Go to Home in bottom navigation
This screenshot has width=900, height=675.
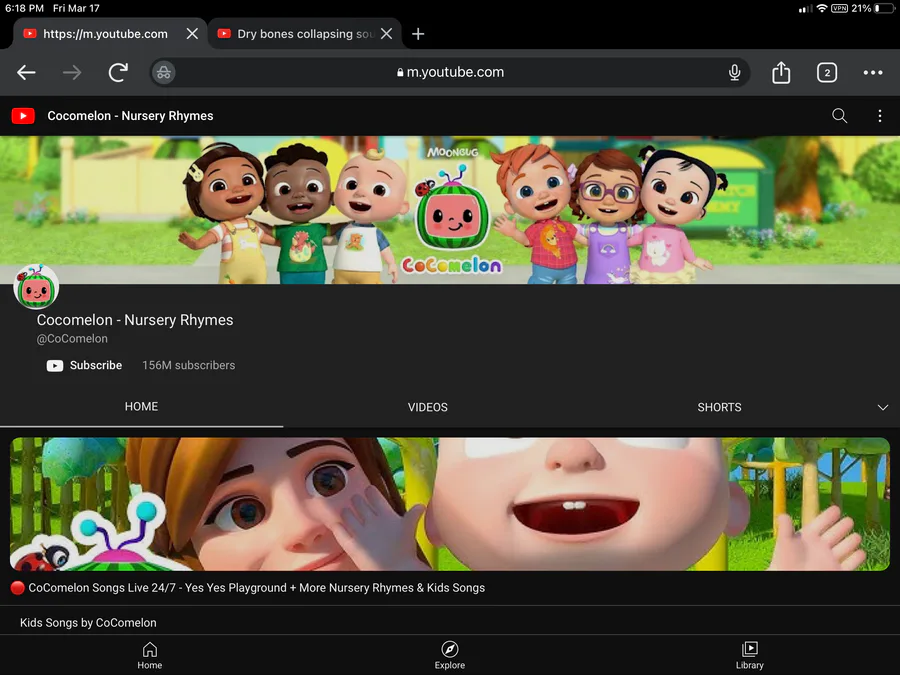coord(150,655)
